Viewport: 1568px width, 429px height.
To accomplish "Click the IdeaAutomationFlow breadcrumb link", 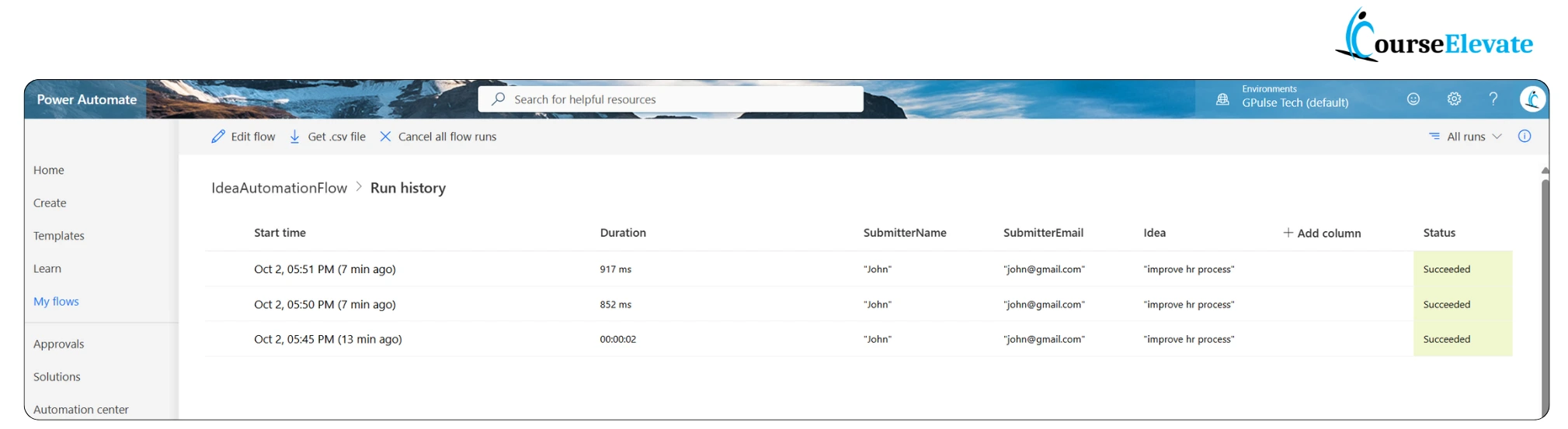I will click(x=279, y=188).
